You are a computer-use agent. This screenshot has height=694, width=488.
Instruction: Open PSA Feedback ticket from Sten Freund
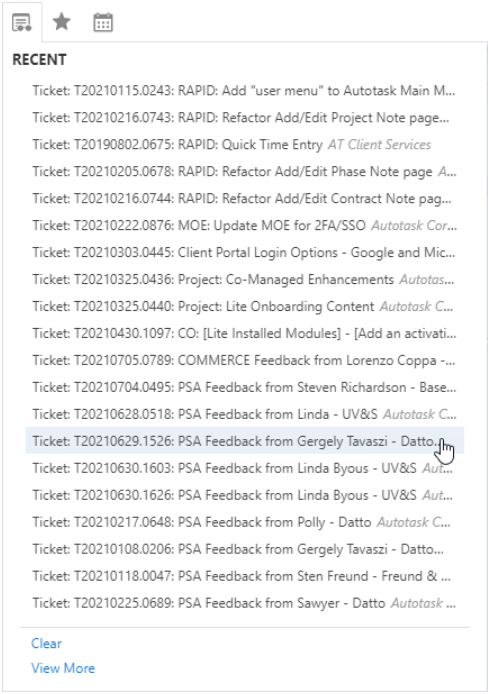point(242,577)
